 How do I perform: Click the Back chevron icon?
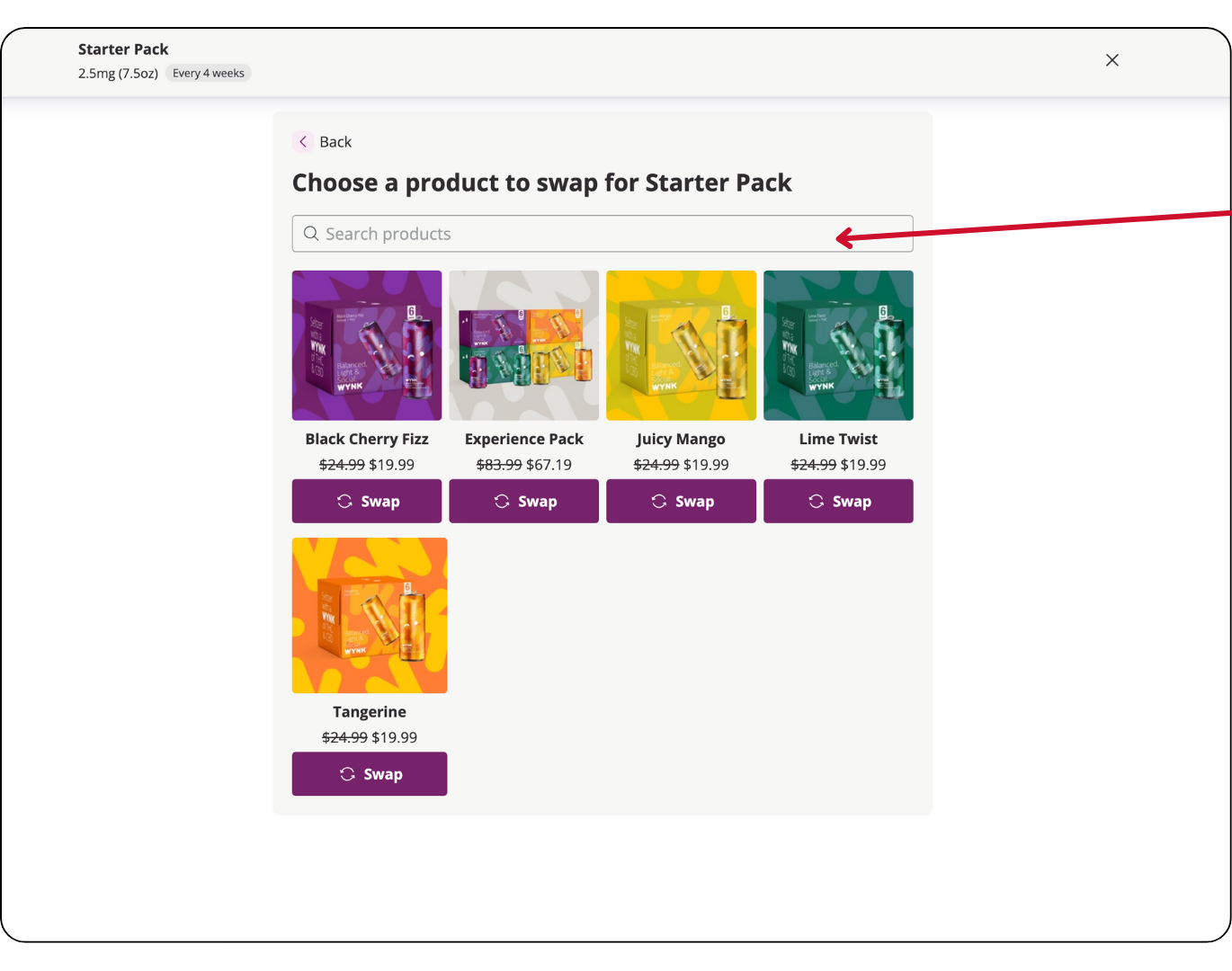tap(303, 142)
